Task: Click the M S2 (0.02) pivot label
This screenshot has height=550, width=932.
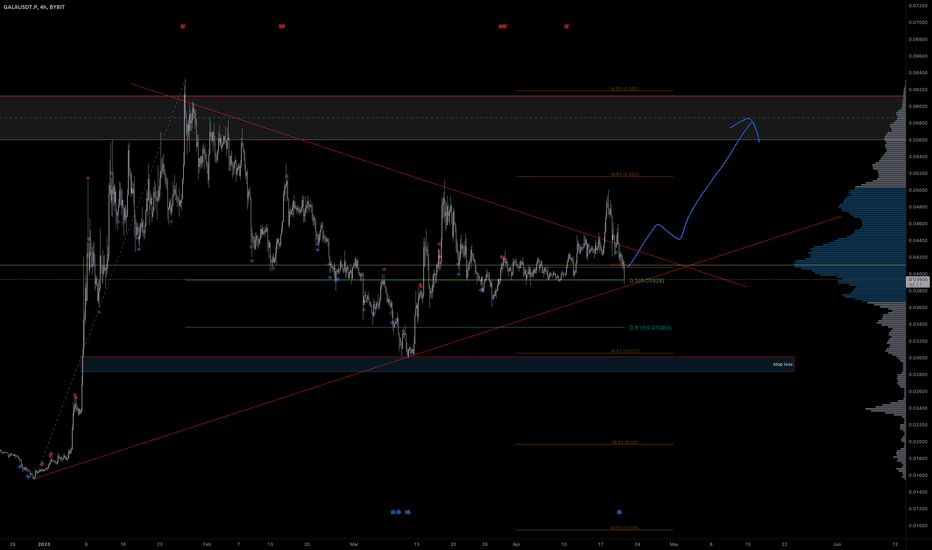Action: 625,442
